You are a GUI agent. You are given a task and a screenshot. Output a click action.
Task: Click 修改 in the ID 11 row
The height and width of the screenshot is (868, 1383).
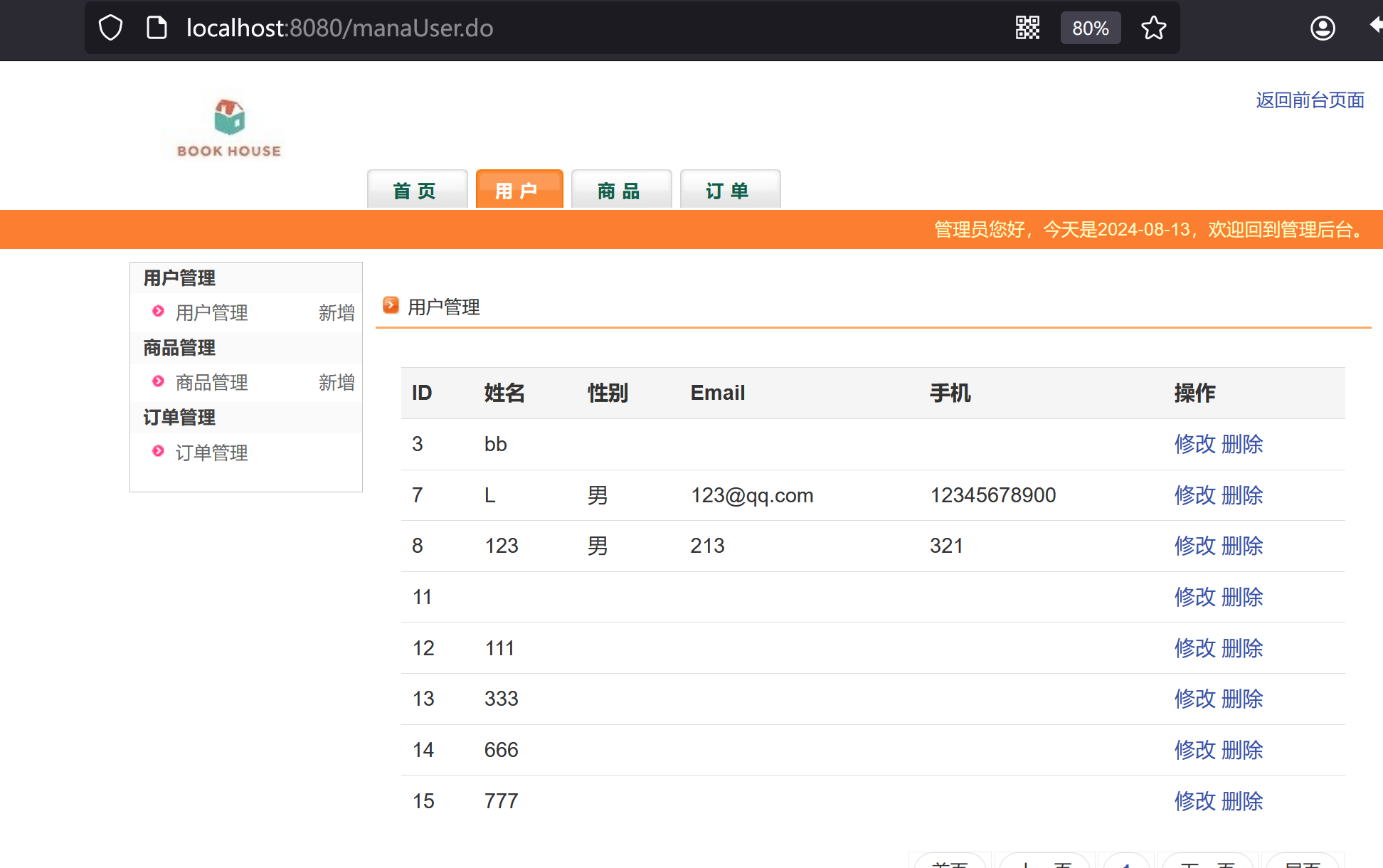click(x=1194, y=597)
